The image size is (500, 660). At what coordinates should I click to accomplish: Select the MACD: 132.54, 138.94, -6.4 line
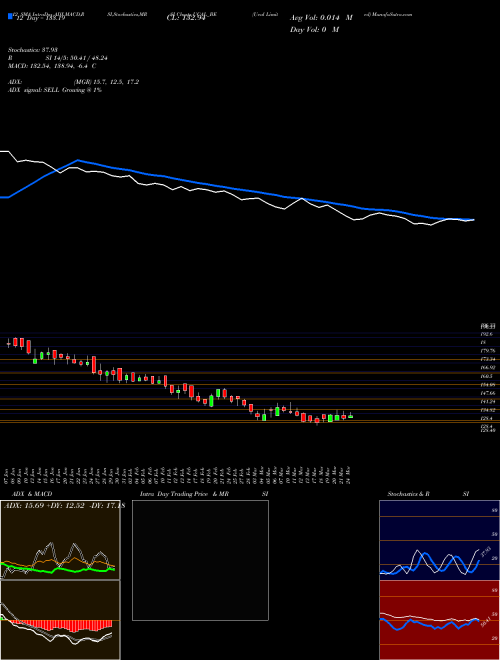pos(52,66)
